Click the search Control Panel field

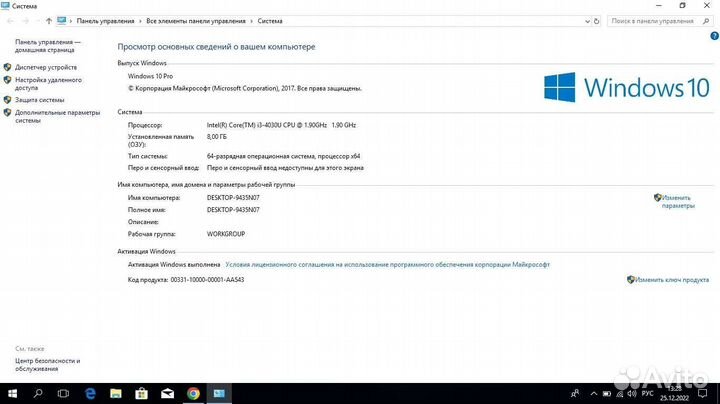click(x=659, y=21)
